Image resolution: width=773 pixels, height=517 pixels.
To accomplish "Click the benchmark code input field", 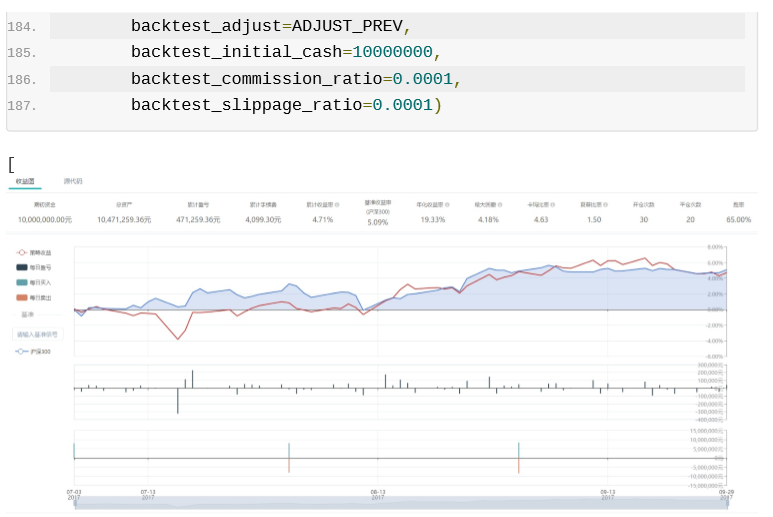I will [37, 334].
